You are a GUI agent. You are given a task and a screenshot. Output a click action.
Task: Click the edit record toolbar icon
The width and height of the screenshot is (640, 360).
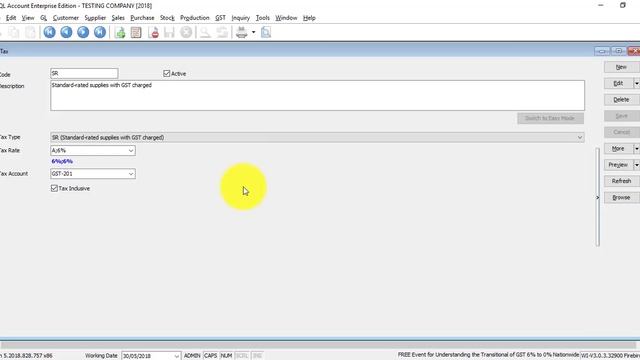(x=136, y=33)
